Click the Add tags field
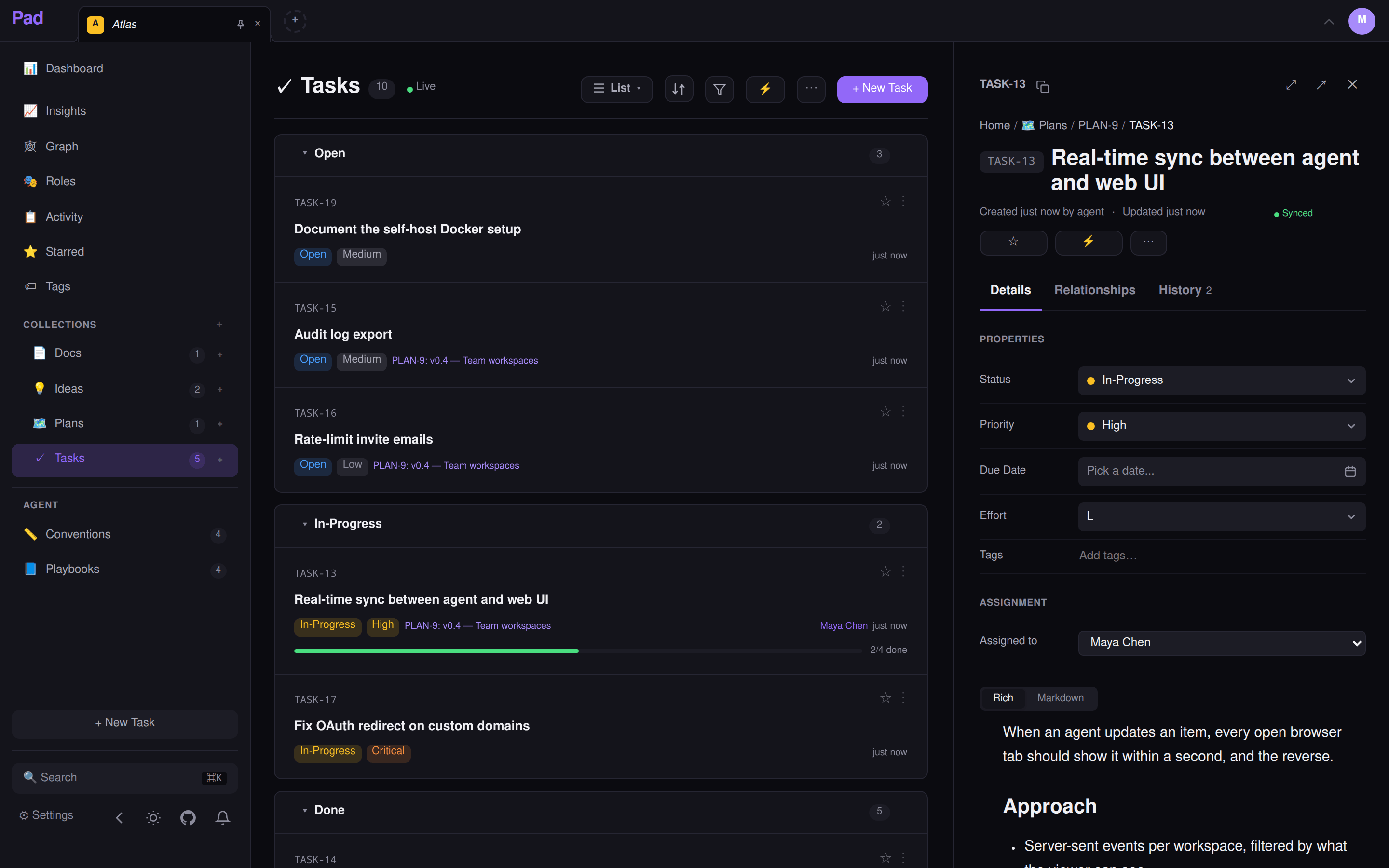The width and height of the screenshot is (1389, 868). click(1221, 555)
